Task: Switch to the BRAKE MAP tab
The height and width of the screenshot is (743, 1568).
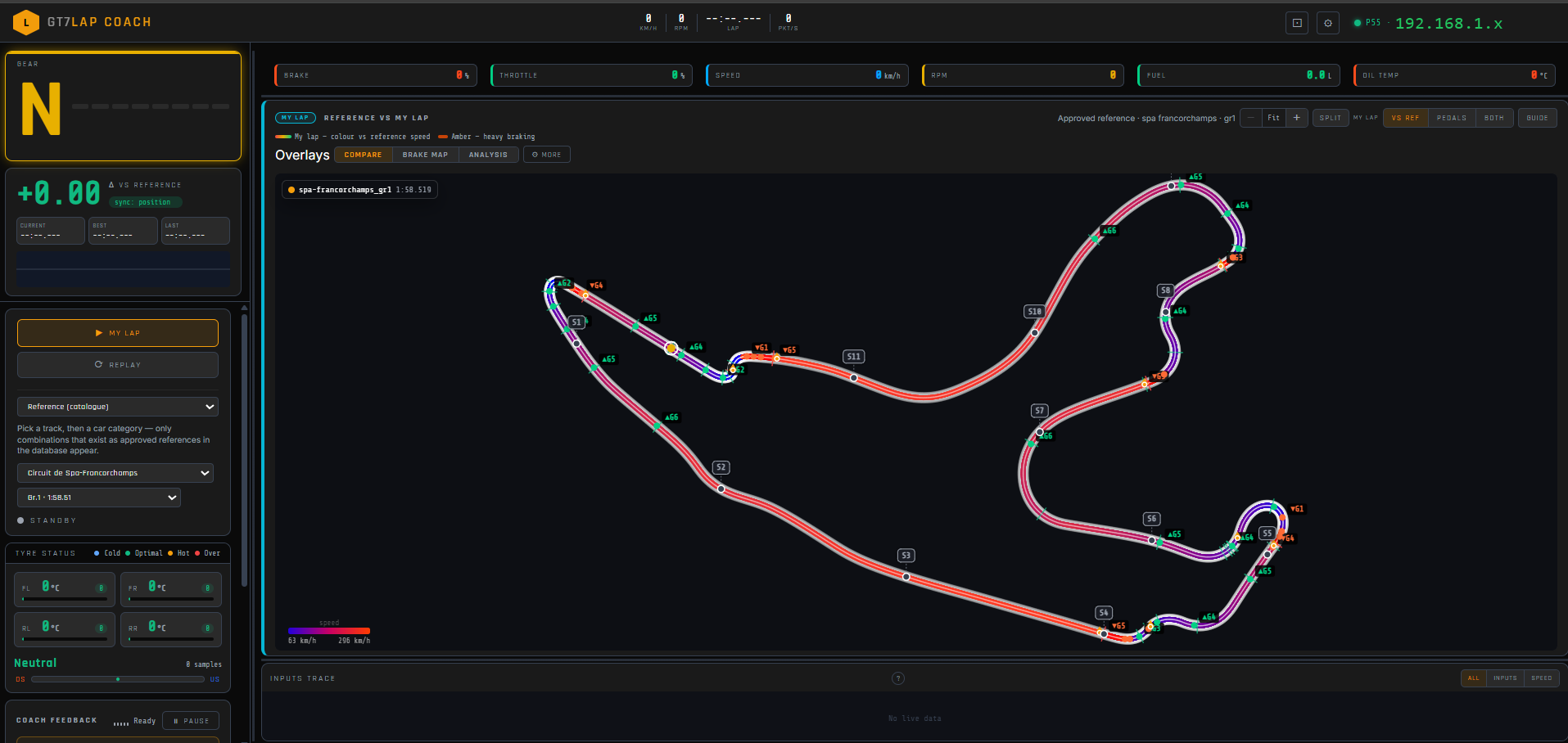Action: click(425, 155)
